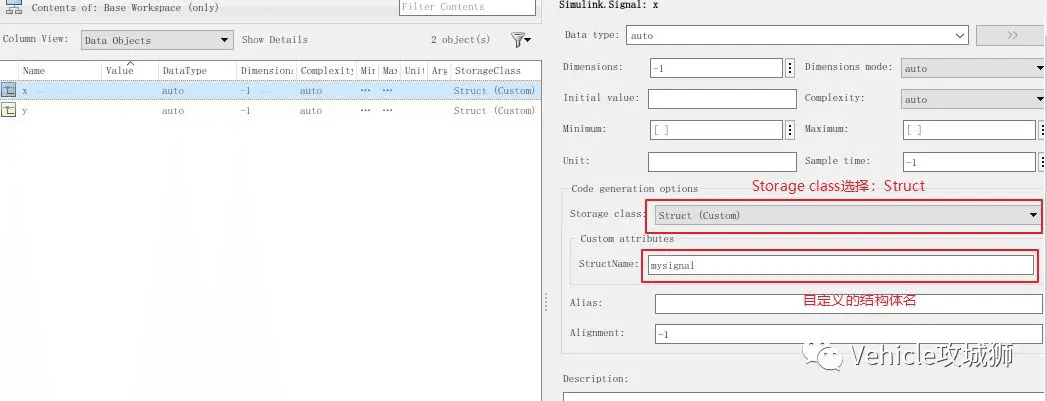The image size is (1047, 401).
Task: Click the Description text area
Action: click(805, 396)
